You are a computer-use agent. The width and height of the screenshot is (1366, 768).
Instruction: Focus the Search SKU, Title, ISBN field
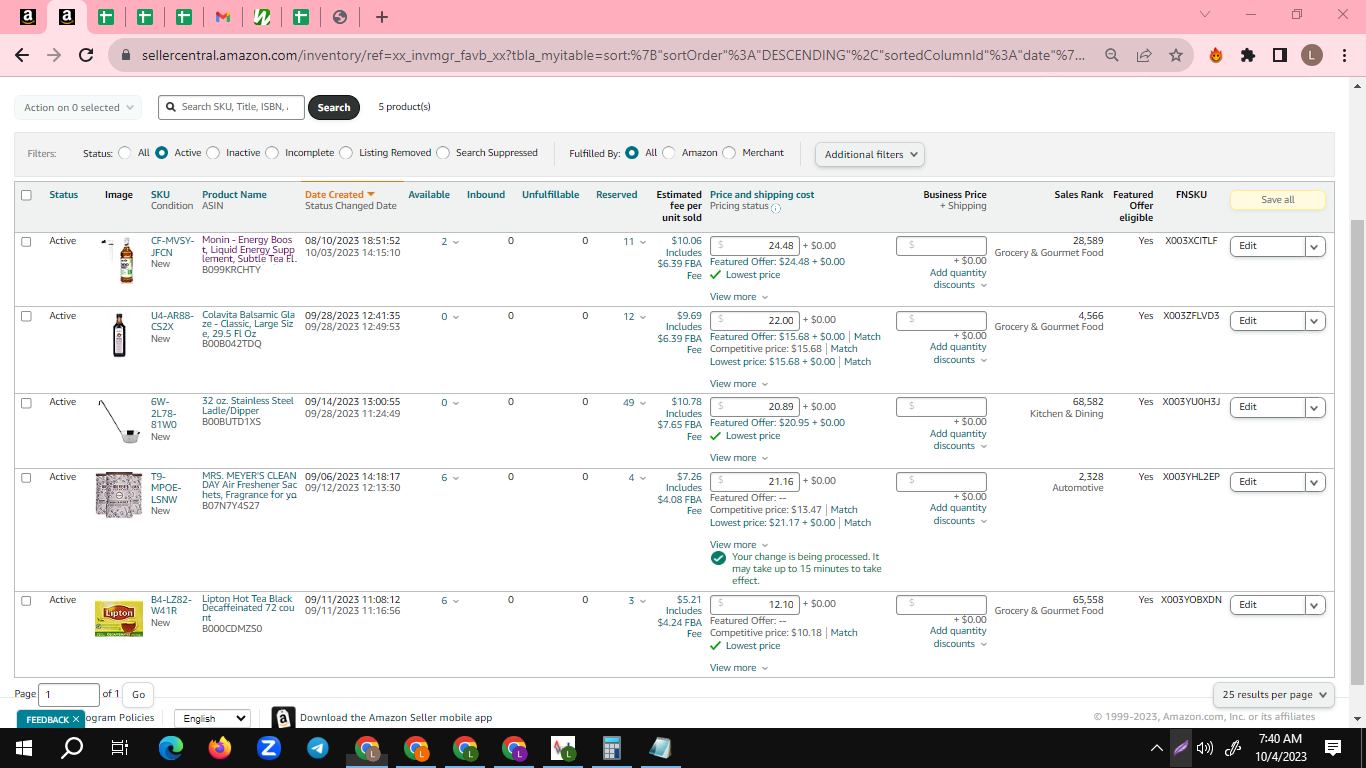(231, 107)
